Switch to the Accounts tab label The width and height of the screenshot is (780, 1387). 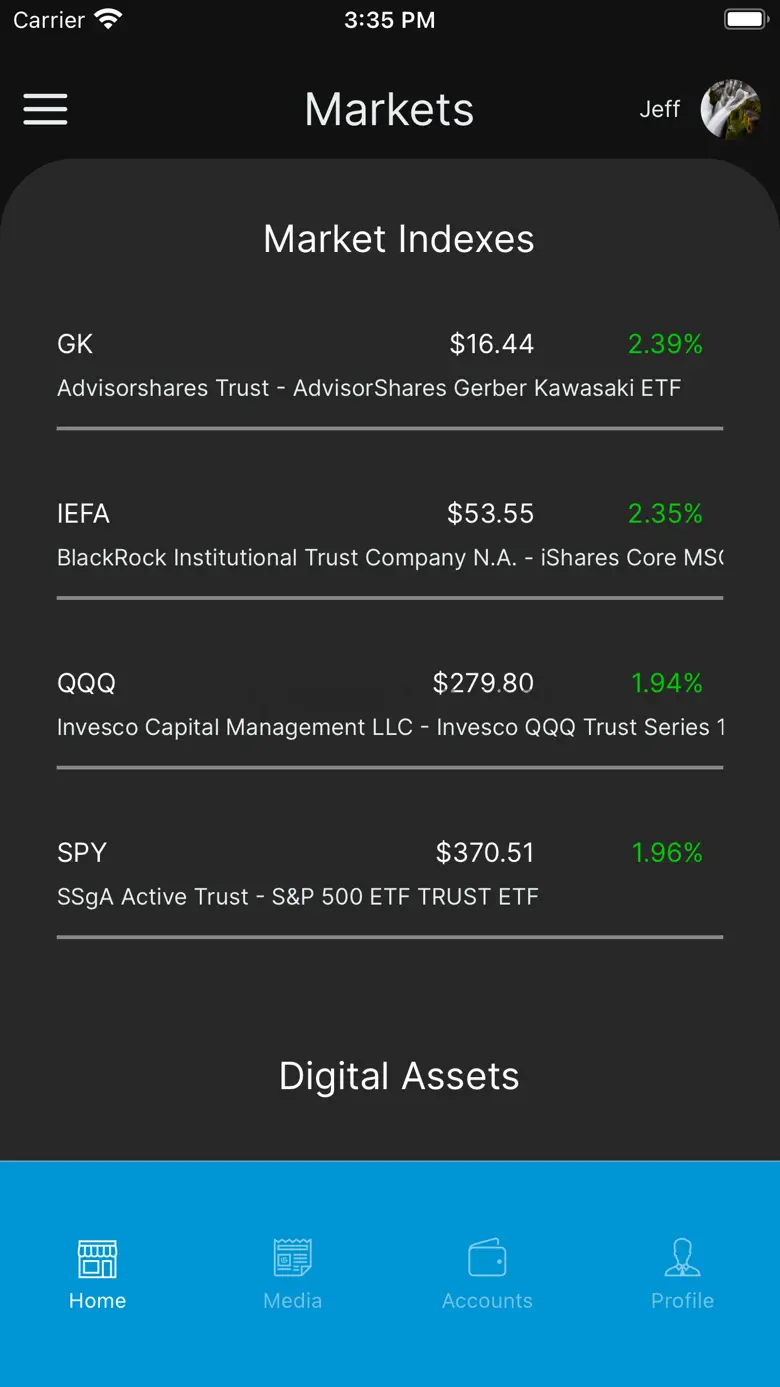coord(487,1301)
